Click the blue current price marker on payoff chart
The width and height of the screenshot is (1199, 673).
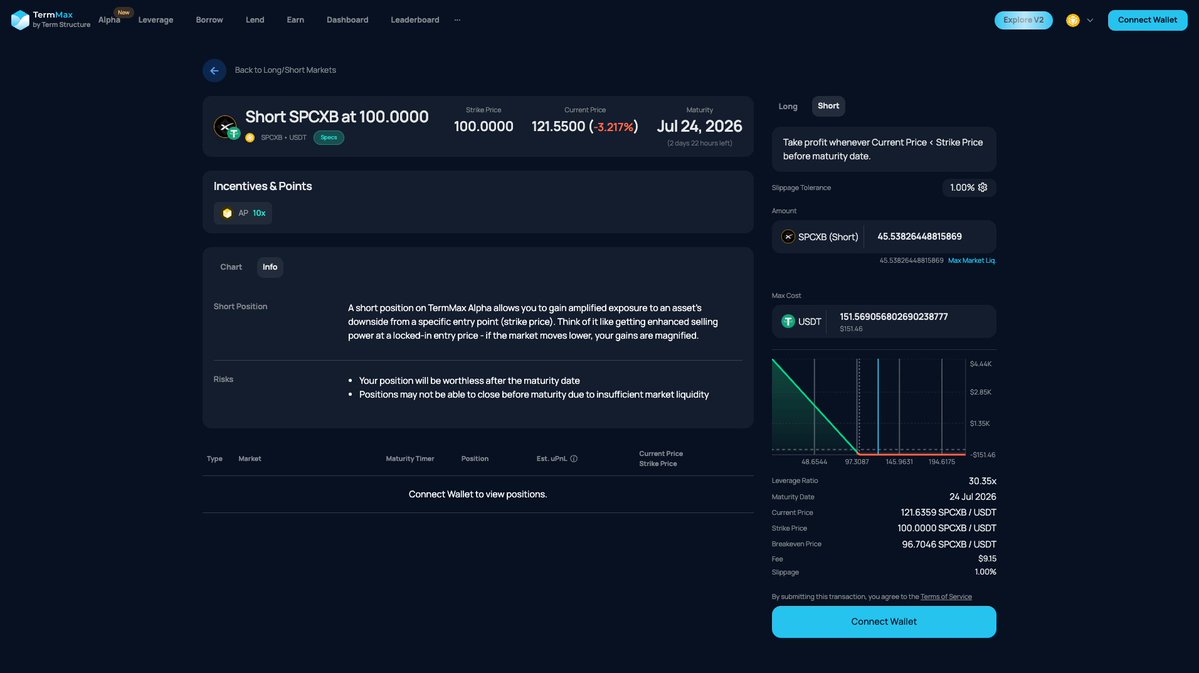pos(878,407)
